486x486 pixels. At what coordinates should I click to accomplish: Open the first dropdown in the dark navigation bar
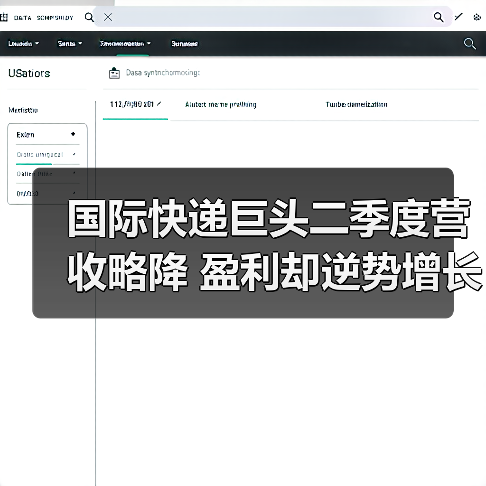23,44
